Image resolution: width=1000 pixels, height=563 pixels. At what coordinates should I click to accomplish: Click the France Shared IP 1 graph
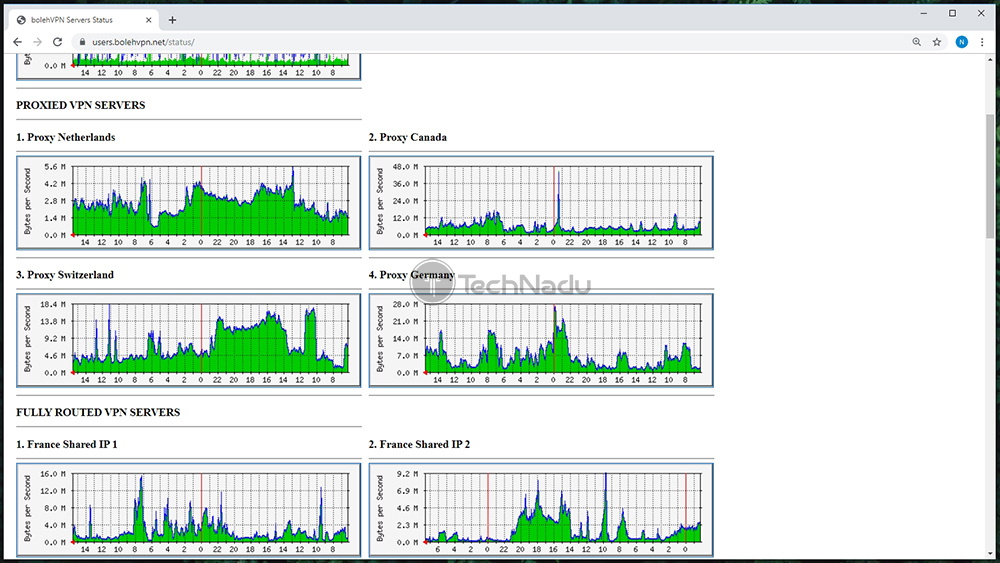coord(188,510)
